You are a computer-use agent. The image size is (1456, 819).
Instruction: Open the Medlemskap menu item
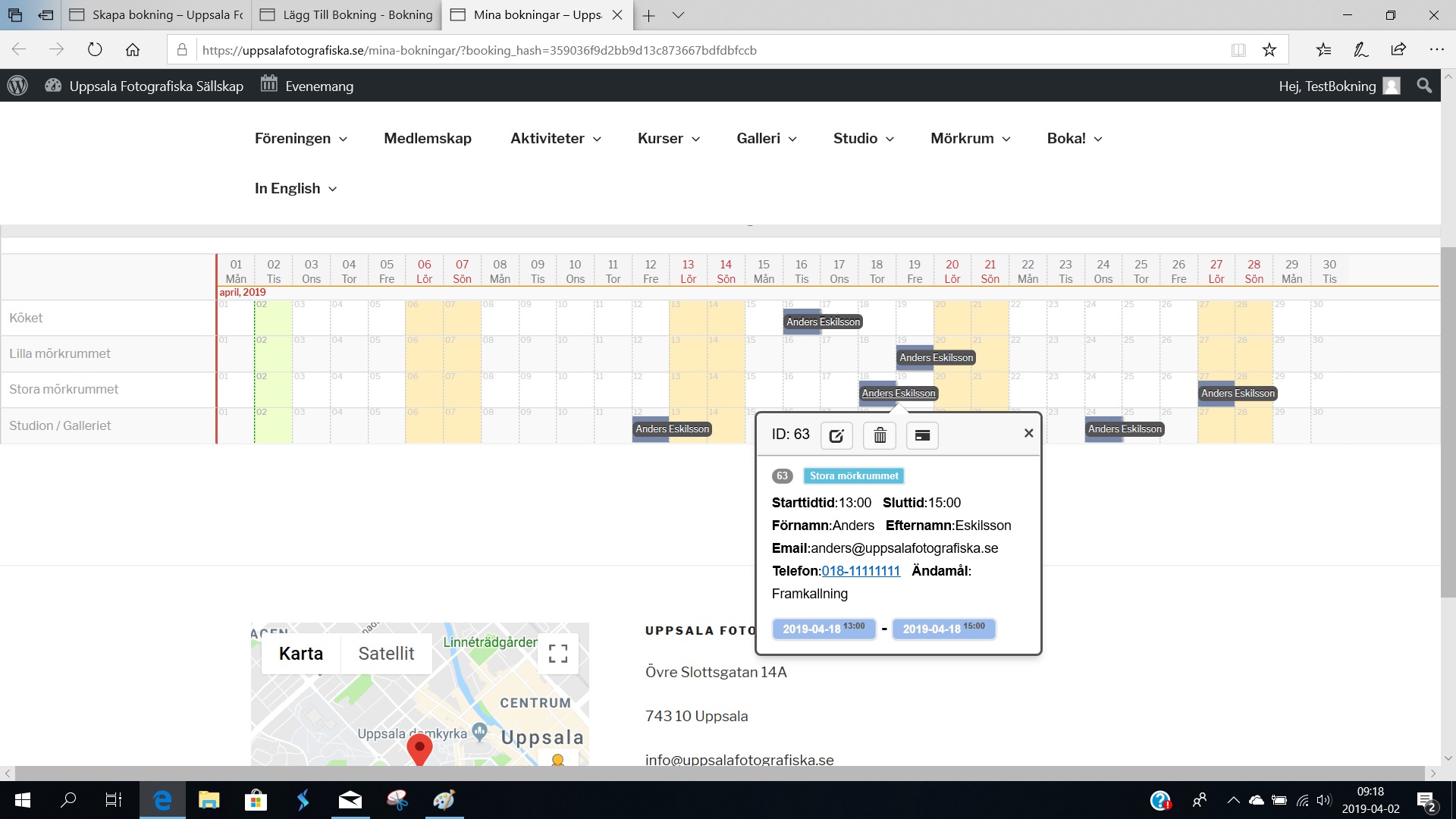tap(428, 138)
